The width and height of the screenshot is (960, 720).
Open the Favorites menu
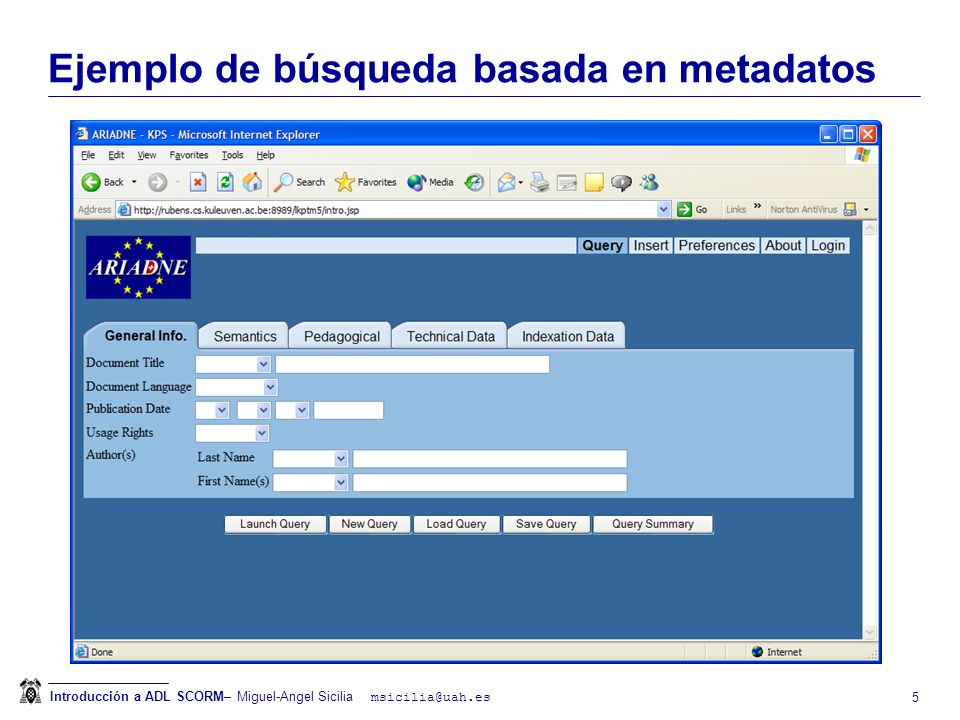(189, 155)
